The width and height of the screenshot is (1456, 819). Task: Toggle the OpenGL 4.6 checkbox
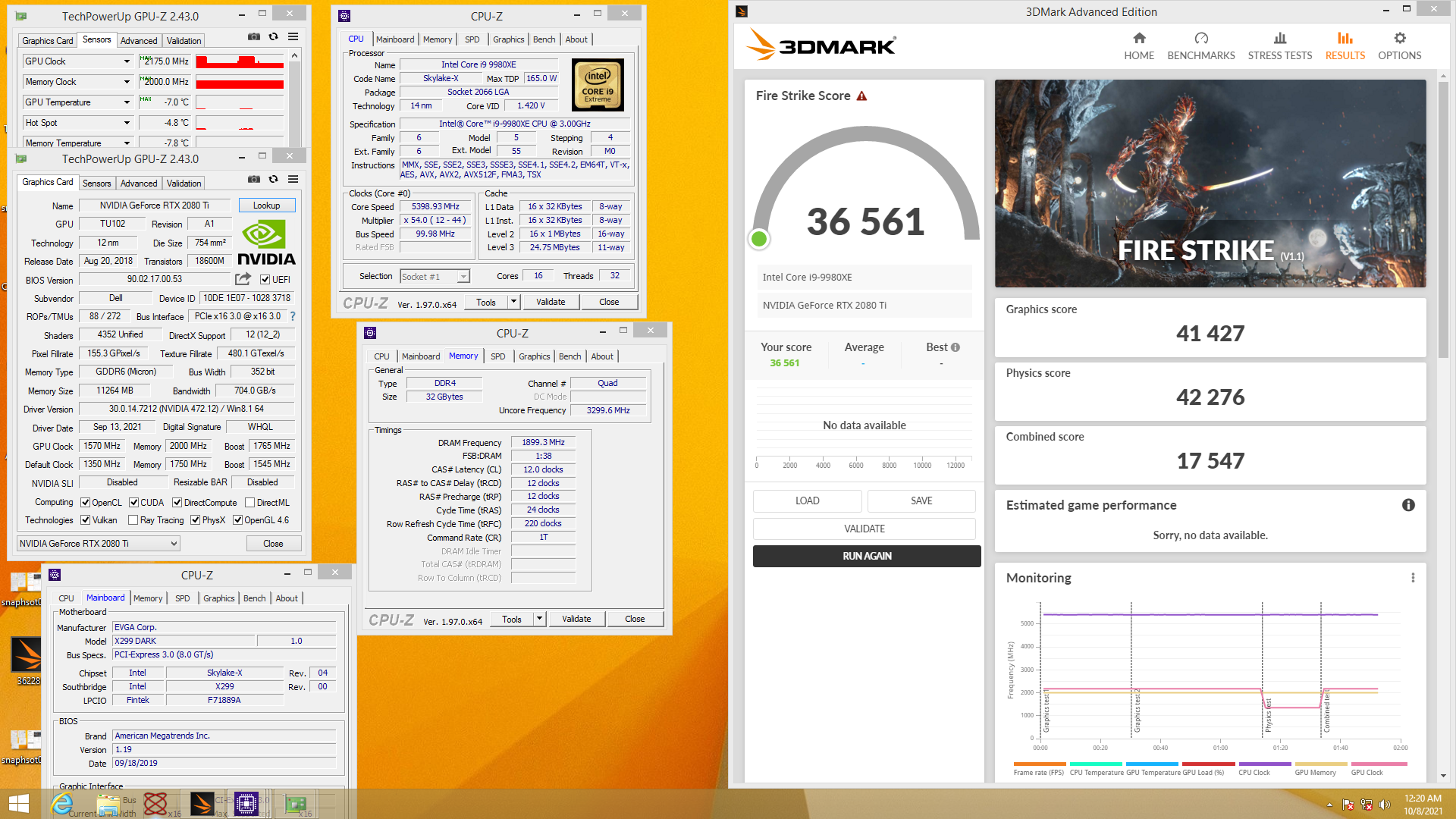click(237, 520)
